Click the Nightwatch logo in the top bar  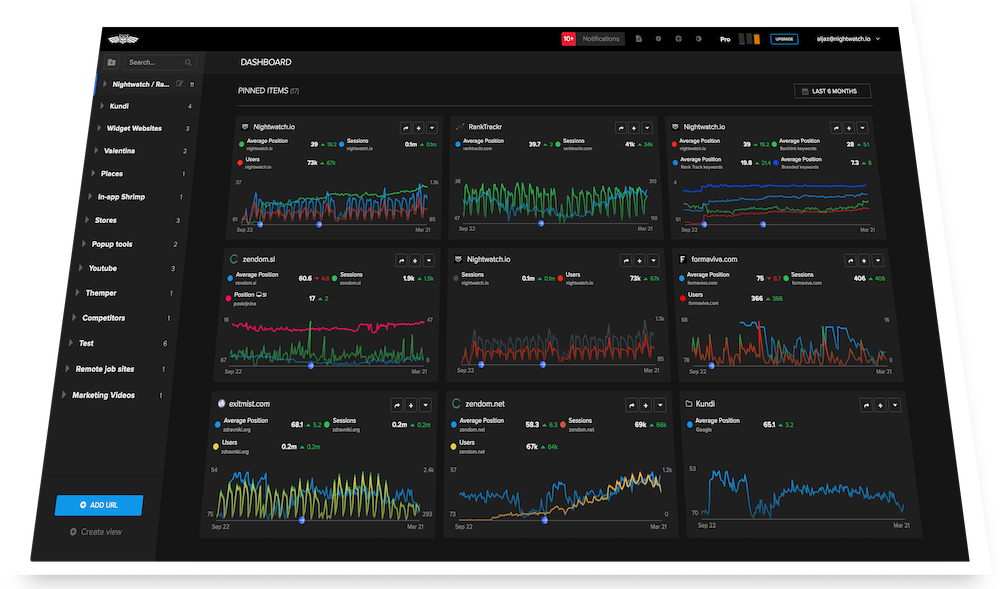(123, 40)
